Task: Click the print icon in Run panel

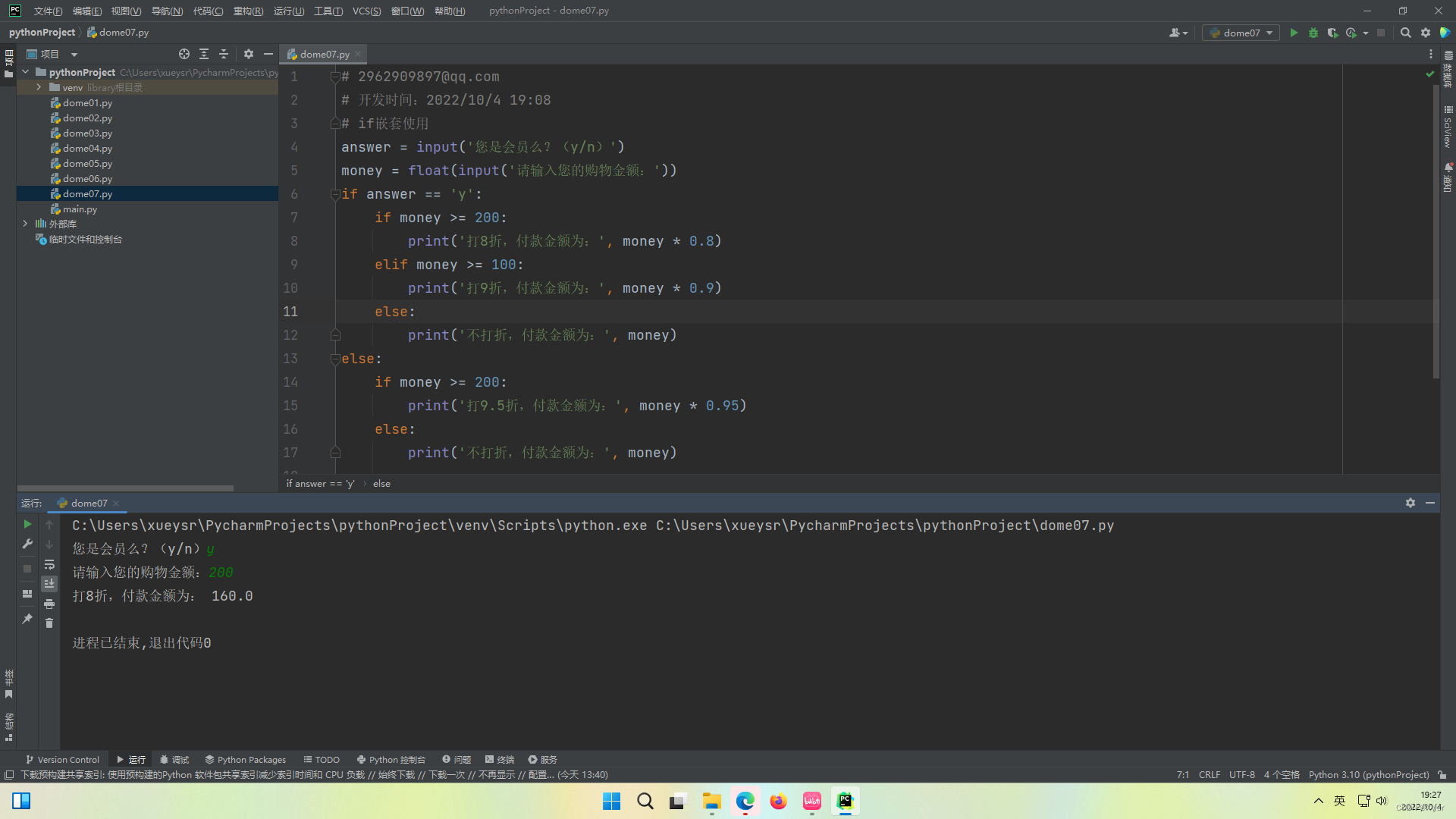Action: [x=49, y=604]
